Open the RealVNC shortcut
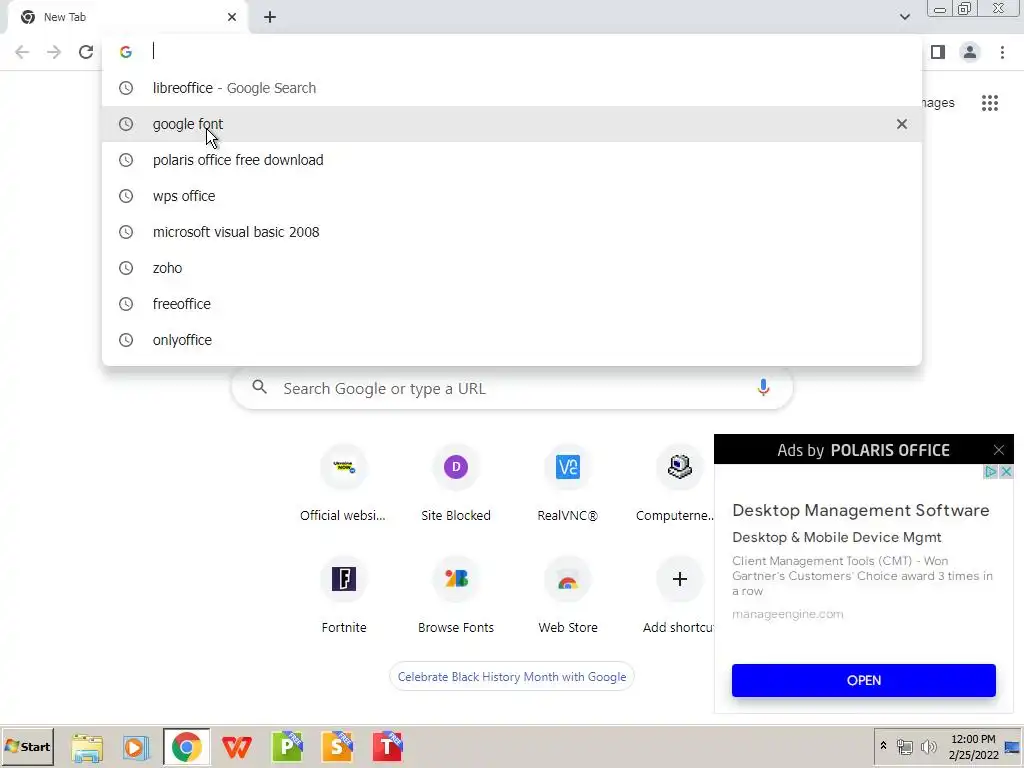The image size is (1024, 768). [568, 484]
